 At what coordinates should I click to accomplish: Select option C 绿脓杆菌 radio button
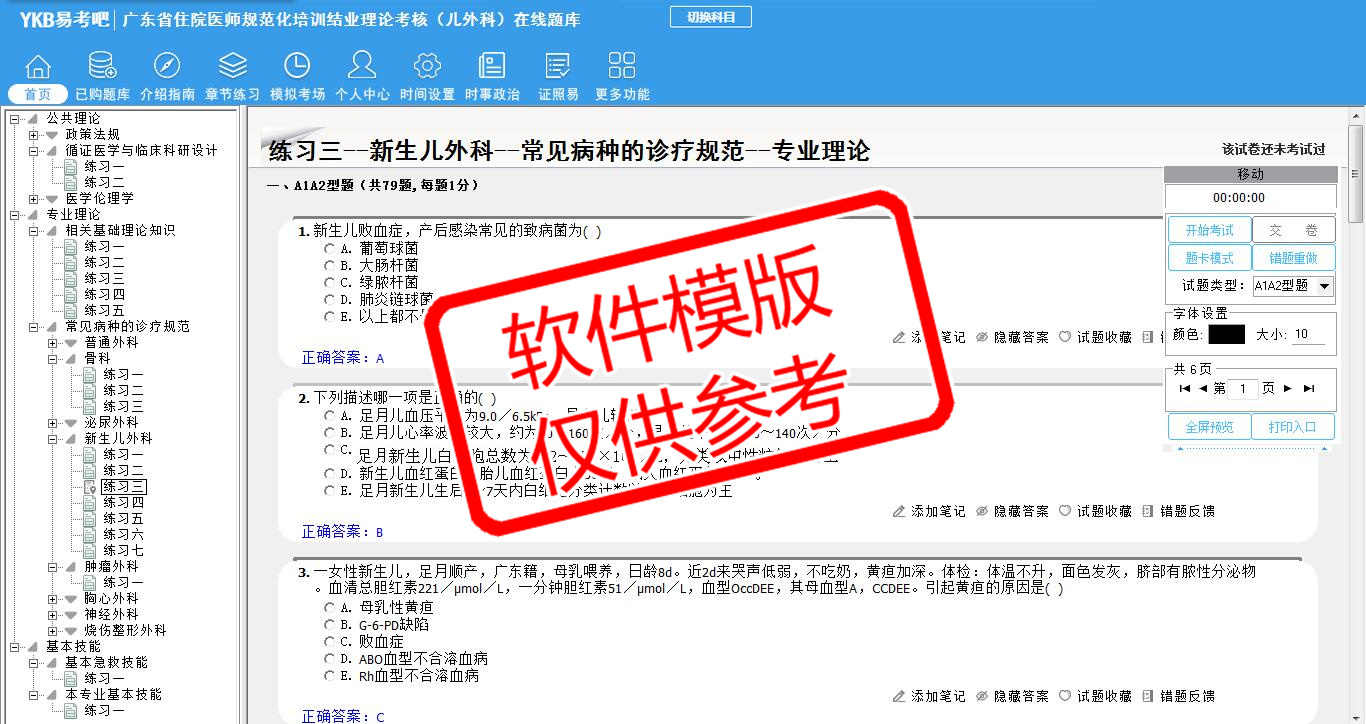pos(329,282)
